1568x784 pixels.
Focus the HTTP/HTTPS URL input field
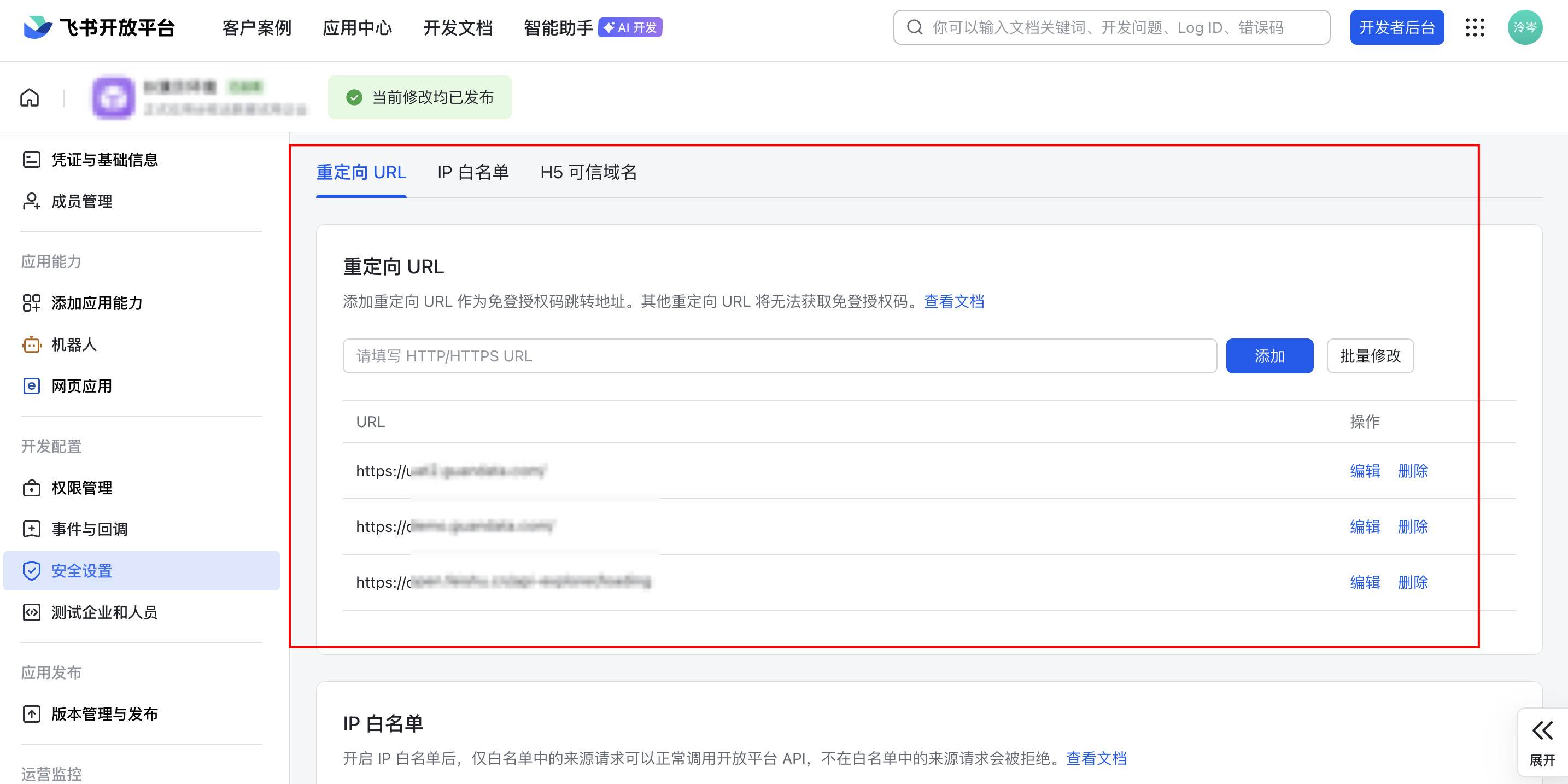pyautogui.click(x=779, y=356)
